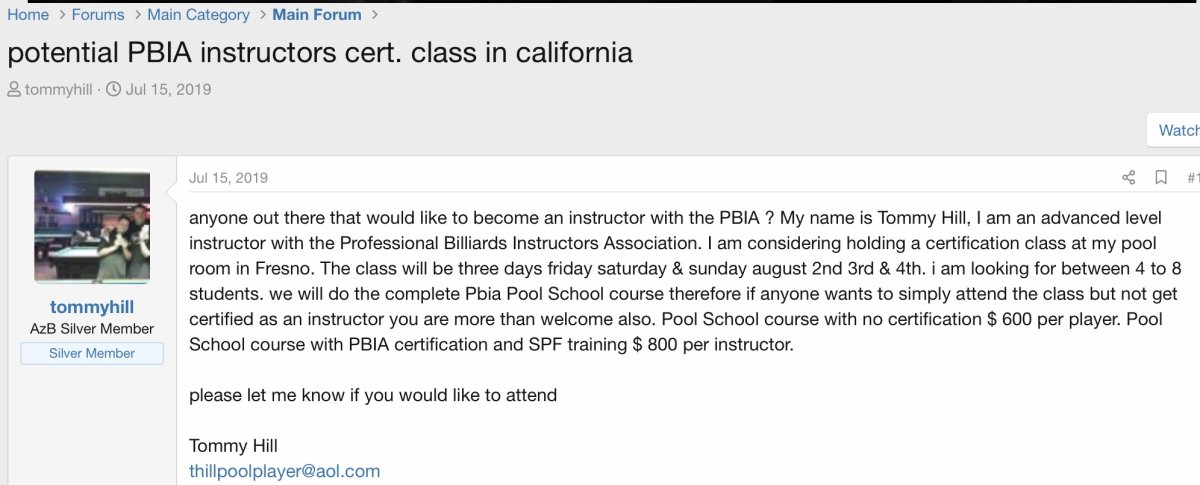Click the clock icon next to Jul 15, 2019

tap(113, 90)
